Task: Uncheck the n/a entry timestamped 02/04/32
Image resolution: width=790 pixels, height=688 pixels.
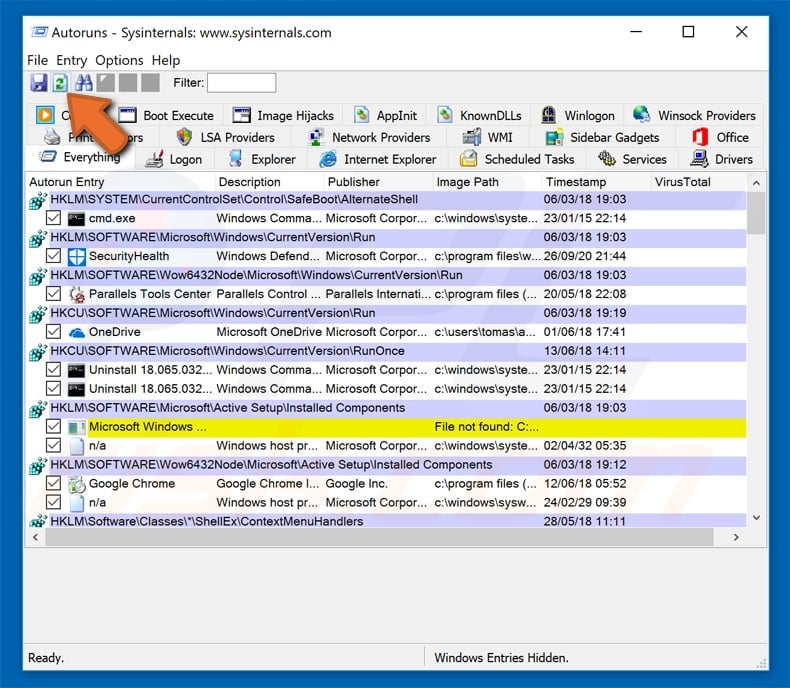Action: click(x=53, y=446)
